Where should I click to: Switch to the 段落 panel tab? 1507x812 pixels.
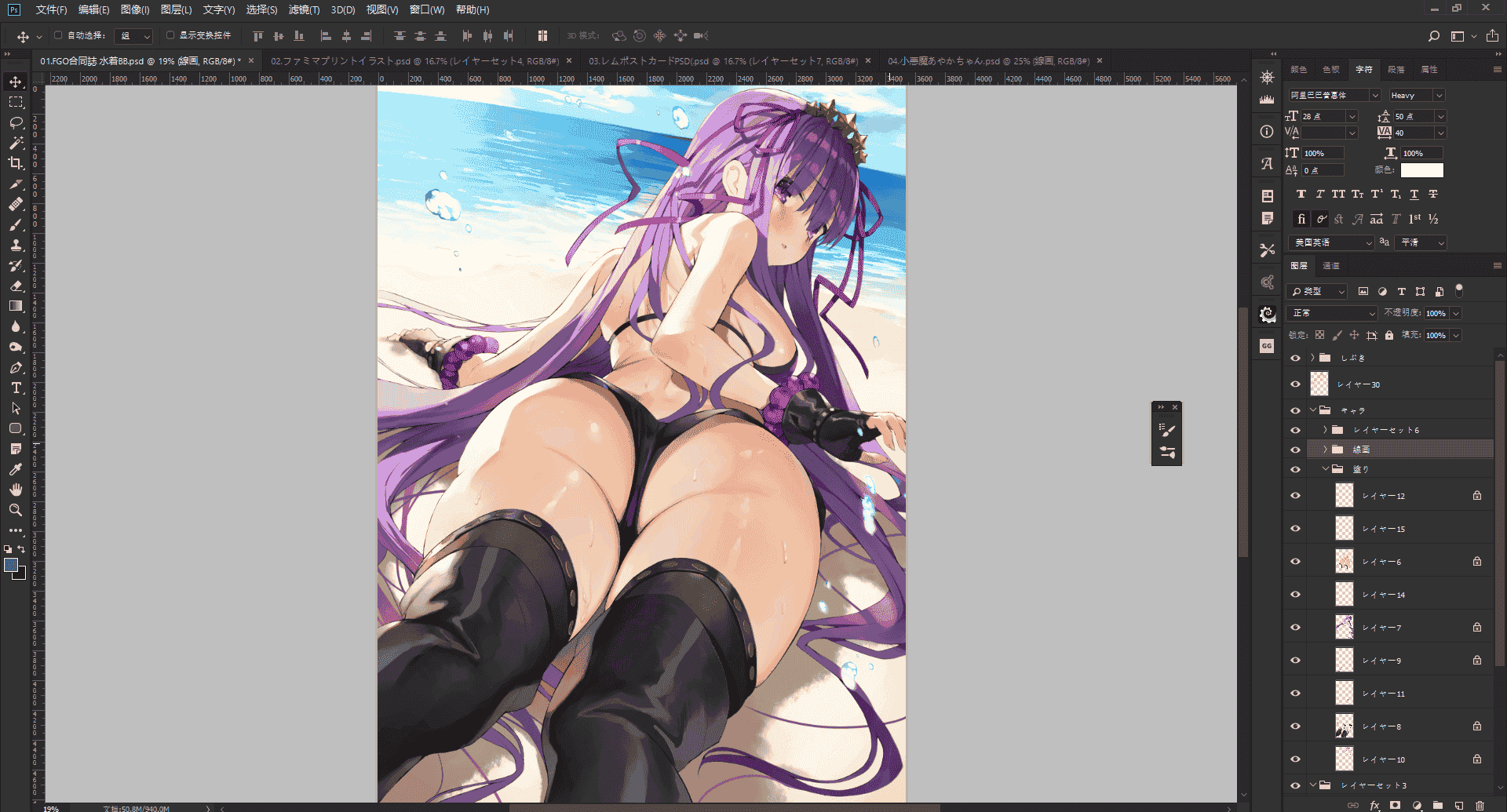coord(1396,69)
